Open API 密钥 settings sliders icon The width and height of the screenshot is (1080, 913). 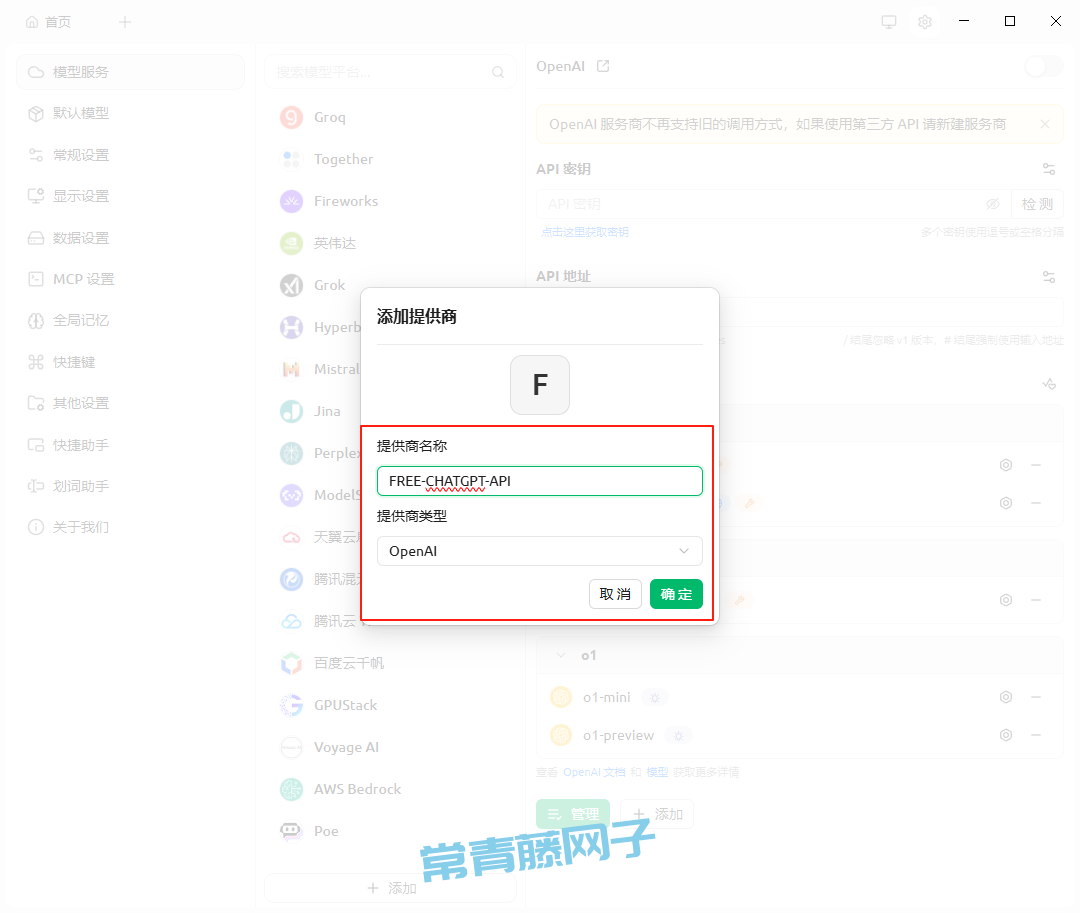(x=1048, y=169)
